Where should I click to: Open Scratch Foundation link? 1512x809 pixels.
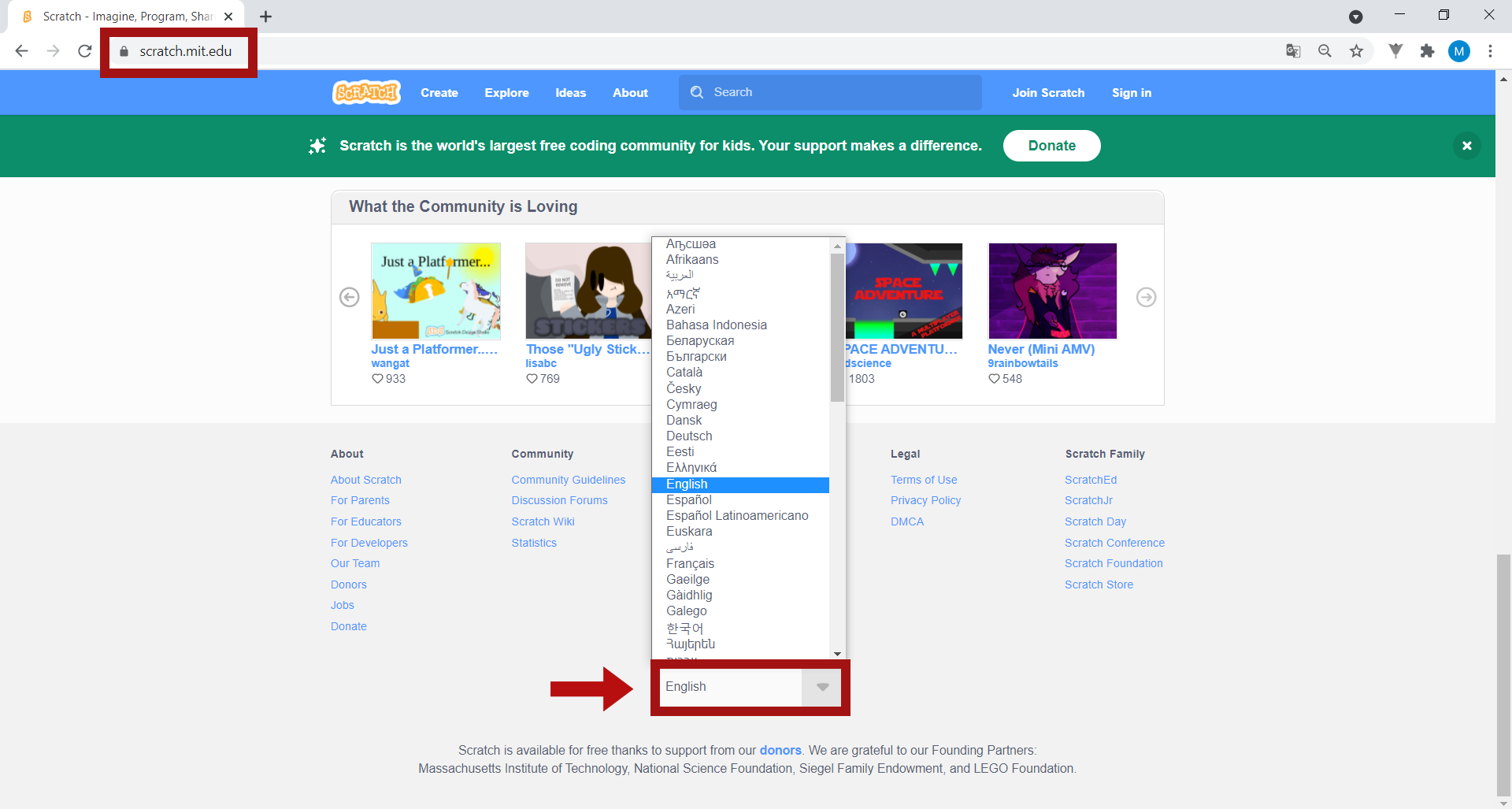coord(1114,563)
